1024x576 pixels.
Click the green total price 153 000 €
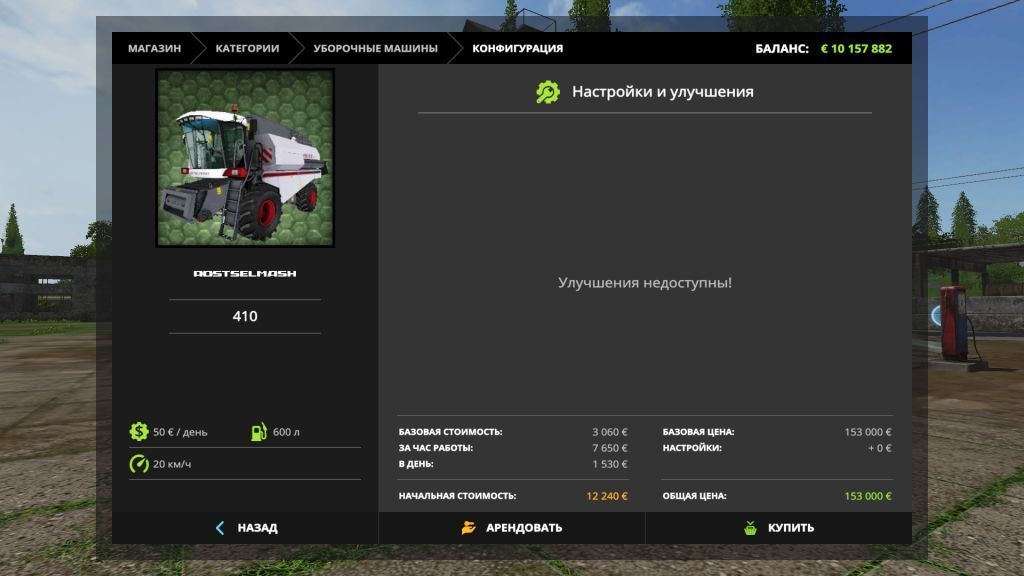click(x=867, y=496)
